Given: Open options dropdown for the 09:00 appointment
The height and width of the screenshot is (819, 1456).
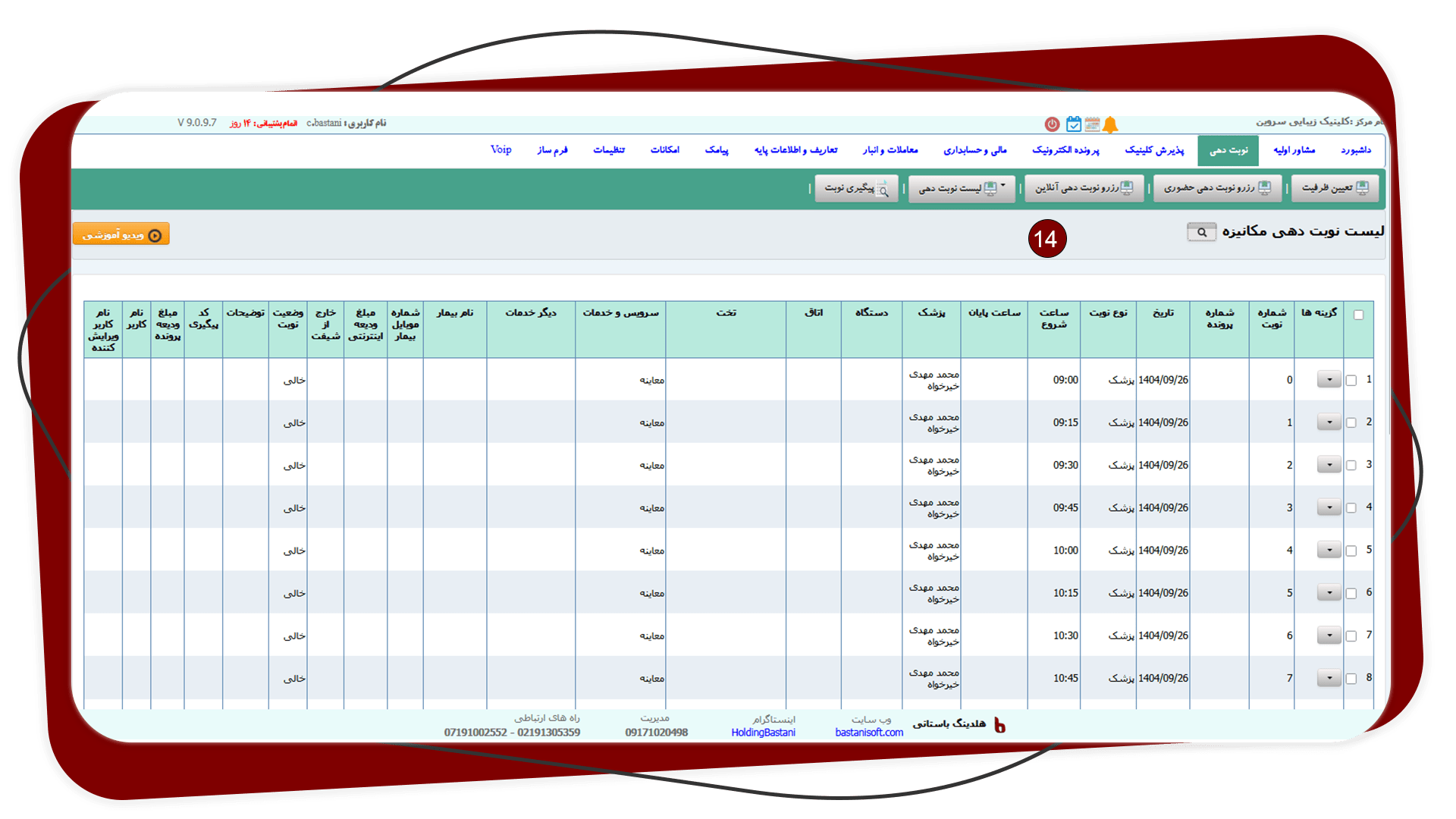Looking at the screenshot, I should pos(1329,380).
